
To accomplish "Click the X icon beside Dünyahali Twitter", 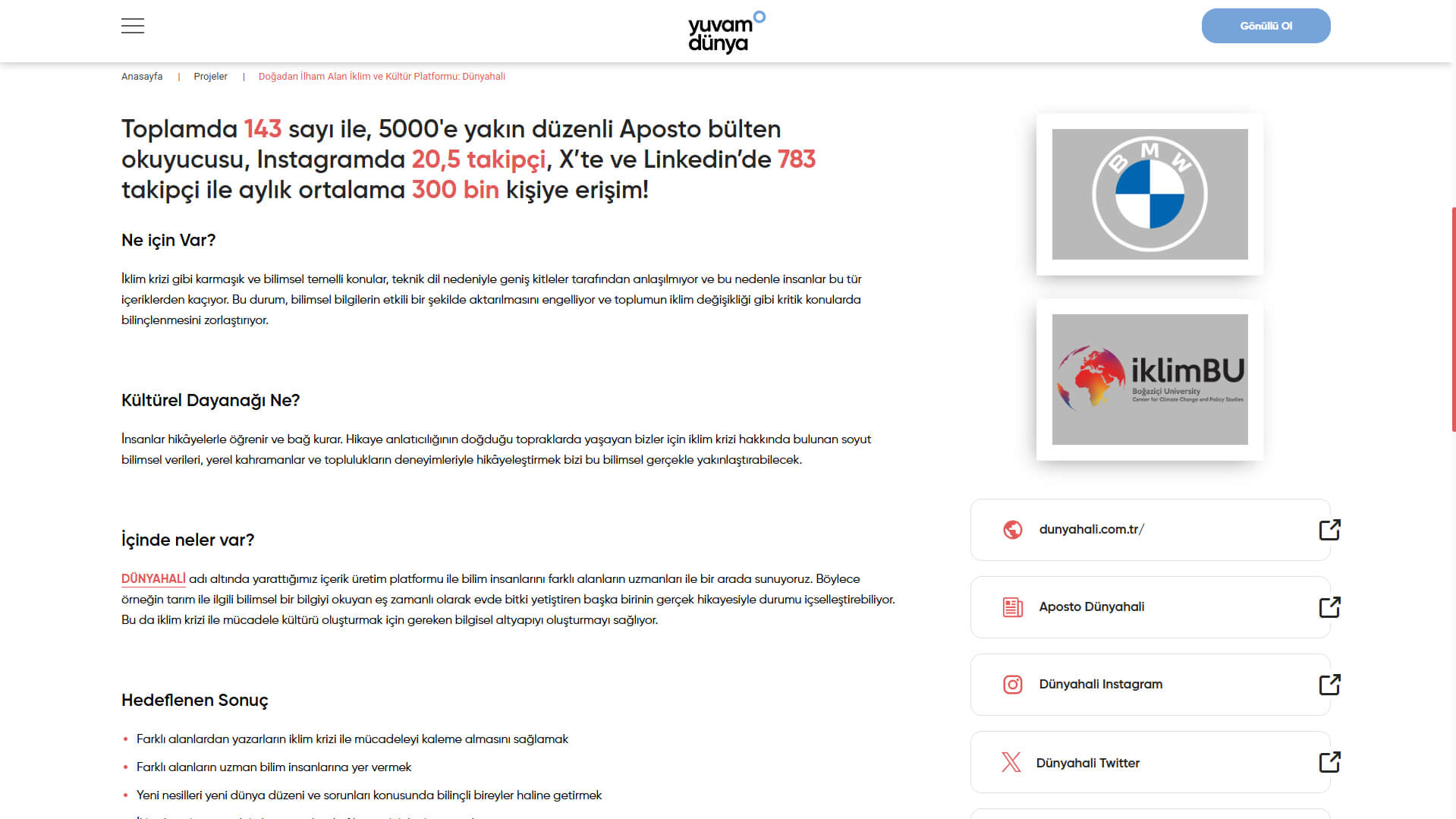I will pos(1011,762).
